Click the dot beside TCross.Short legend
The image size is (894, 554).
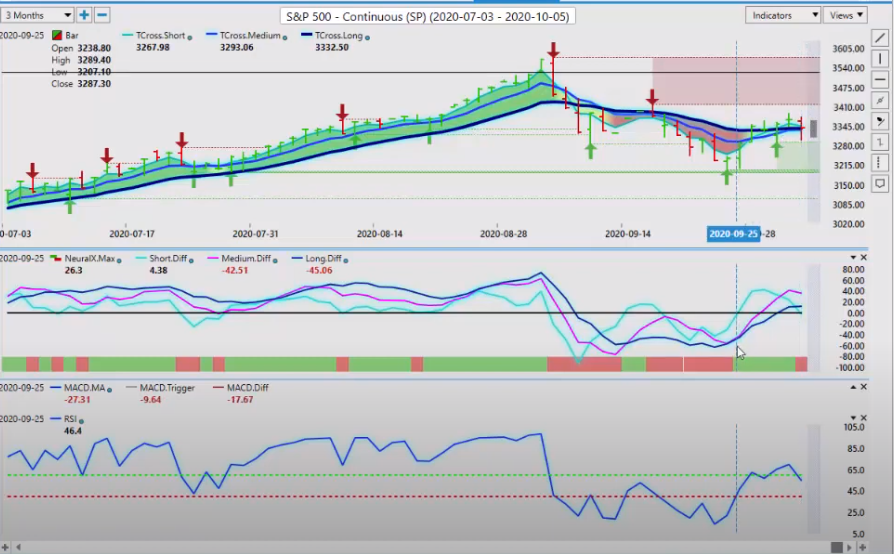tap(190, 38)
